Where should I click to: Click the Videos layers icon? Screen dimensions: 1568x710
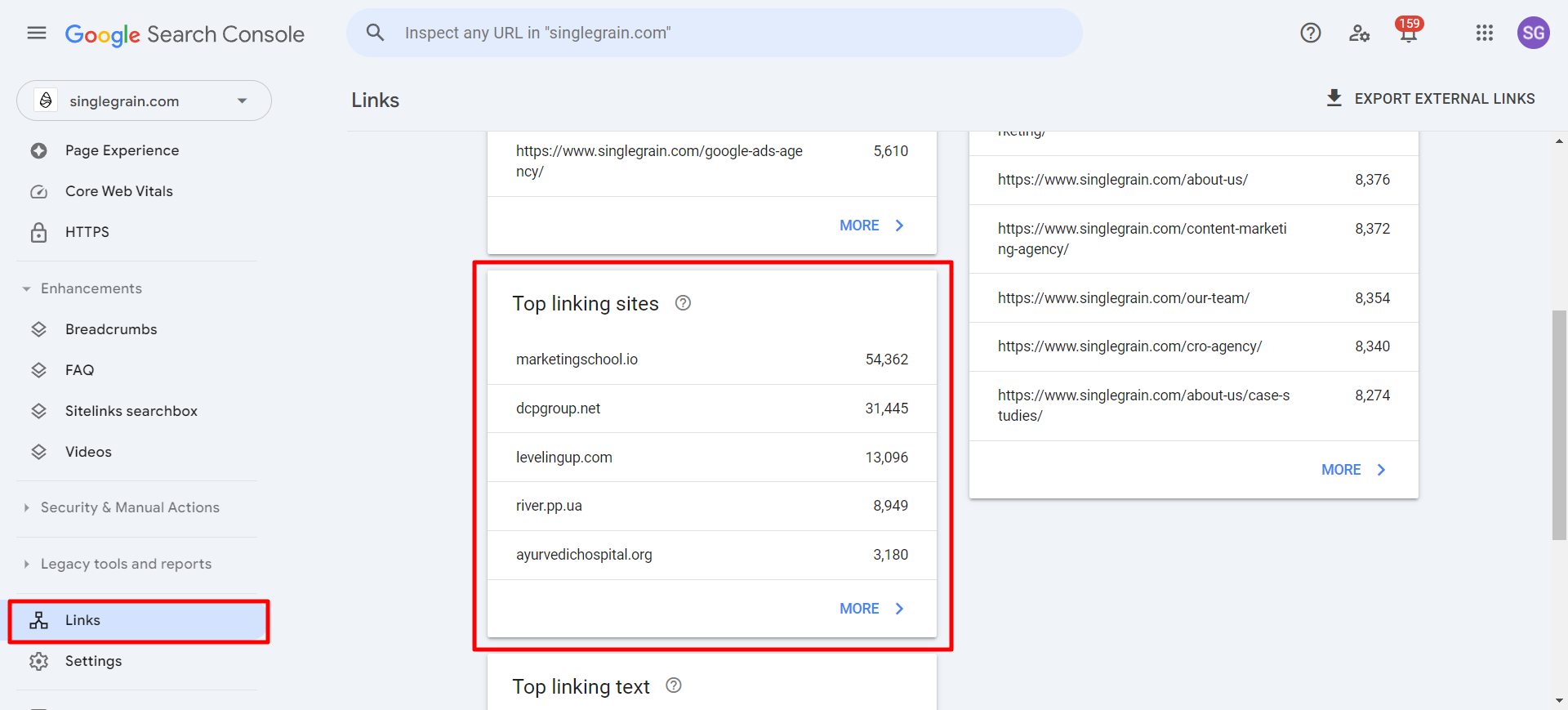tap(38, 452)
